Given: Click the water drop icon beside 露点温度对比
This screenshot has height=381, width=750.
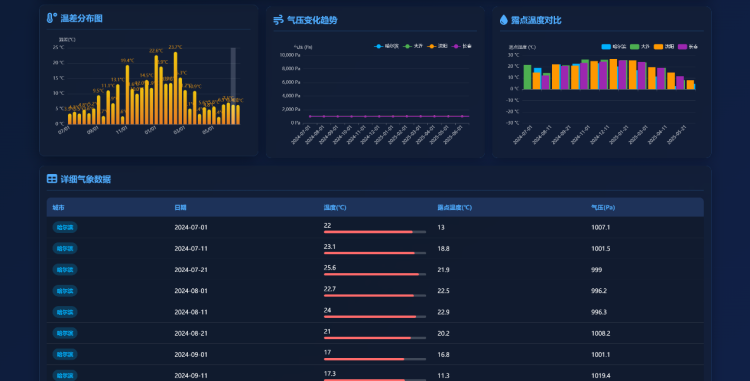Looking at the screenshot, I should point(504,20).
